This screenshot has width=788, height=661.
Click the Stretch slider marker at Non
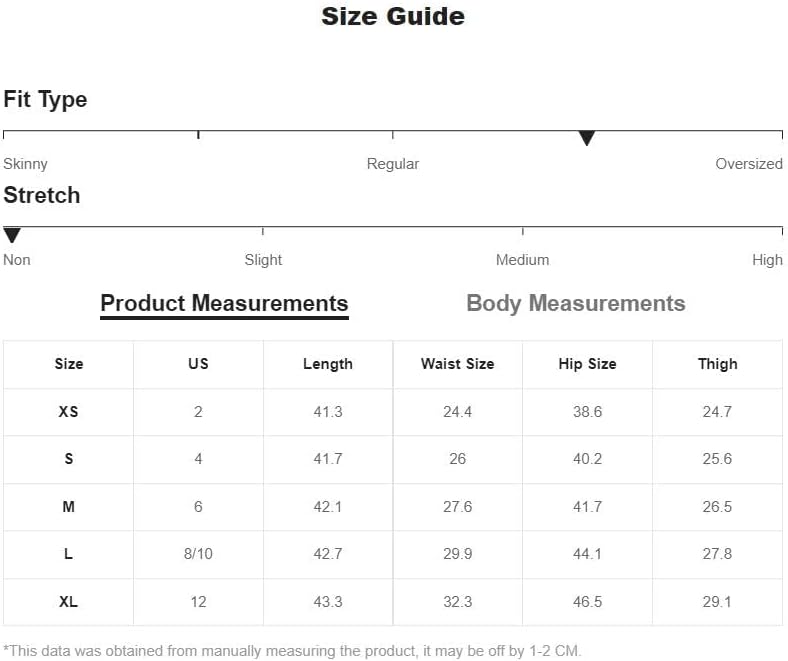tap(12, 235)
